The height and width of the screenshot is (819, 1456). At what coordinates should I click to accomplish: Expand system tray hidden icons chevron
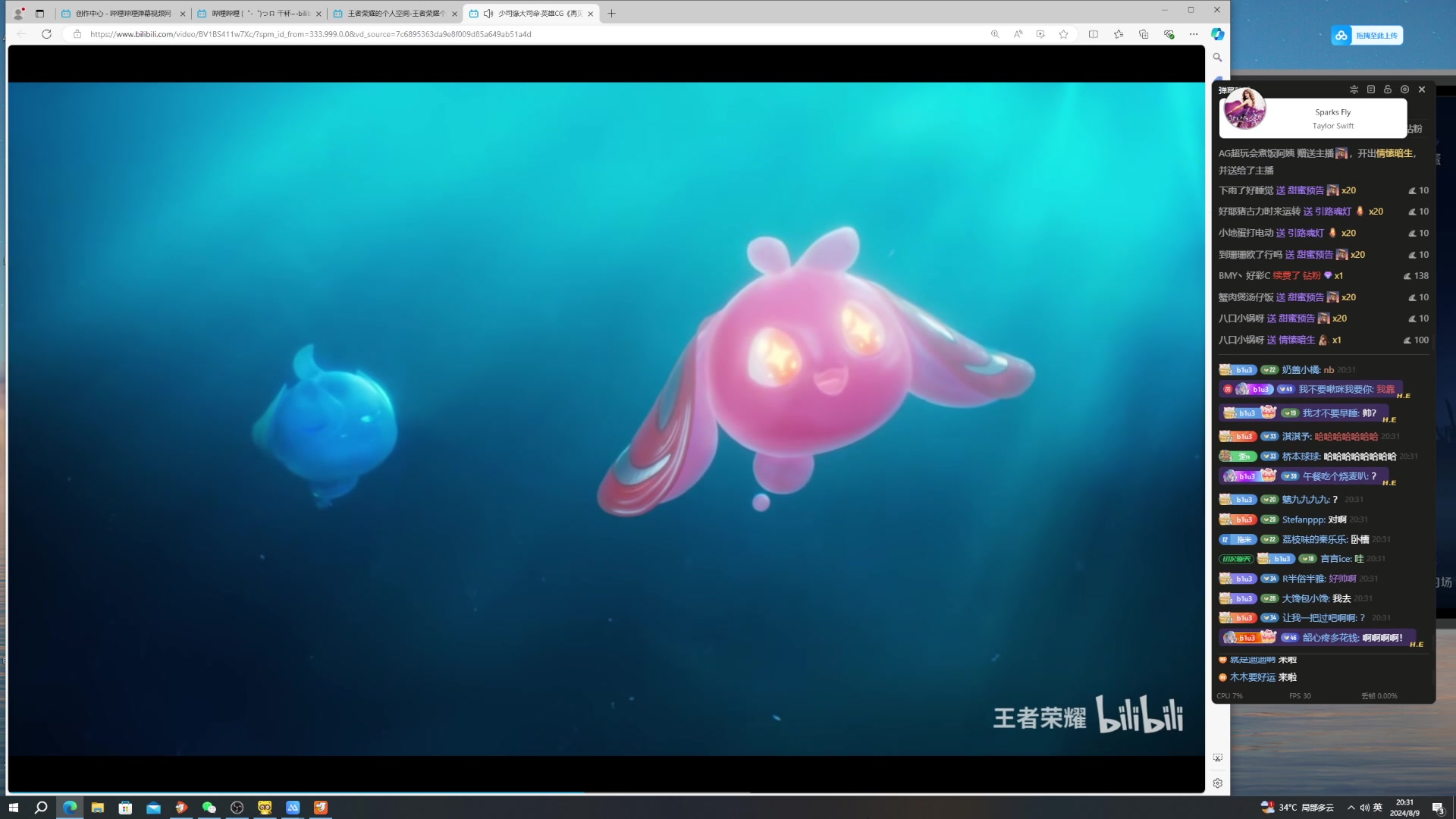[1351, 808]
